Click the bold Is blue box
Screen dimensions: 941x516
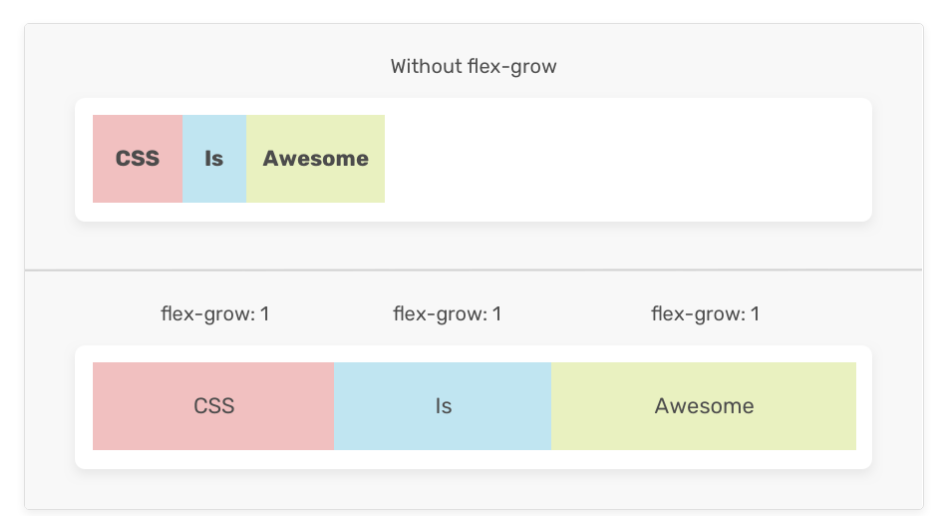click(x=214, y=159)
